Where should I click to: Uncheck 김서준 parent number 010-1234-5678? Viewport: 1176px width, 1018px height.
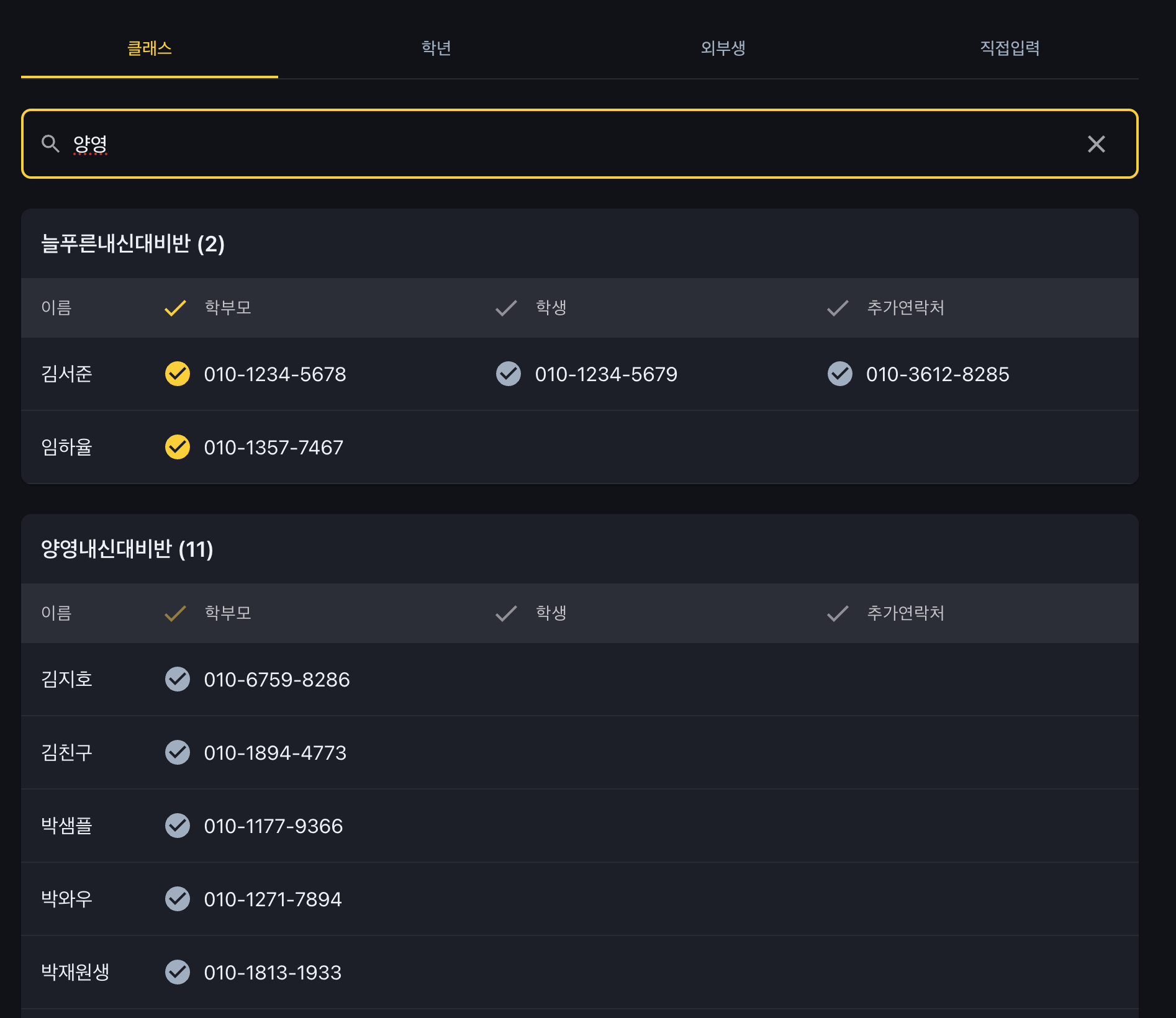(178, 374)
